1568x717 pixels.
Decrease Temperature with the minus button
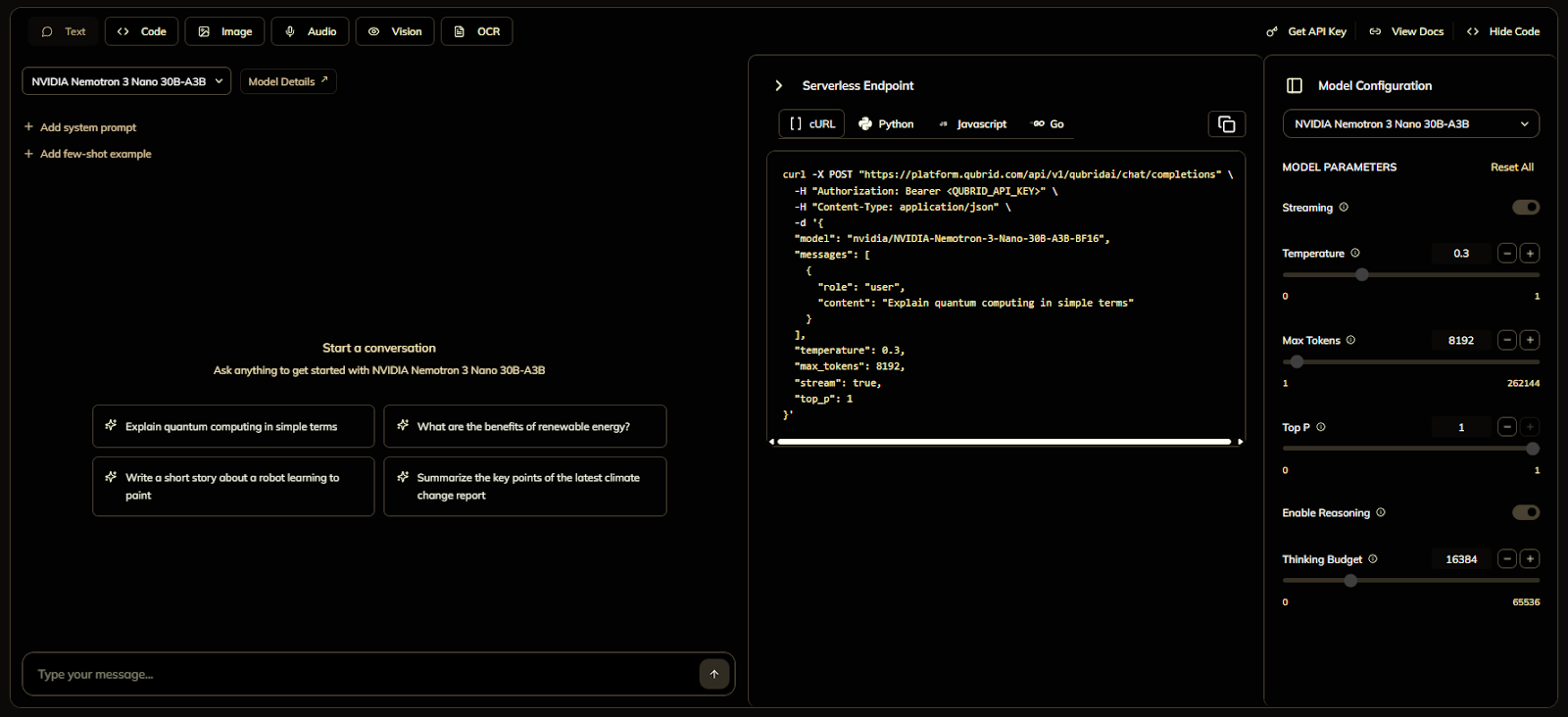1507,254
